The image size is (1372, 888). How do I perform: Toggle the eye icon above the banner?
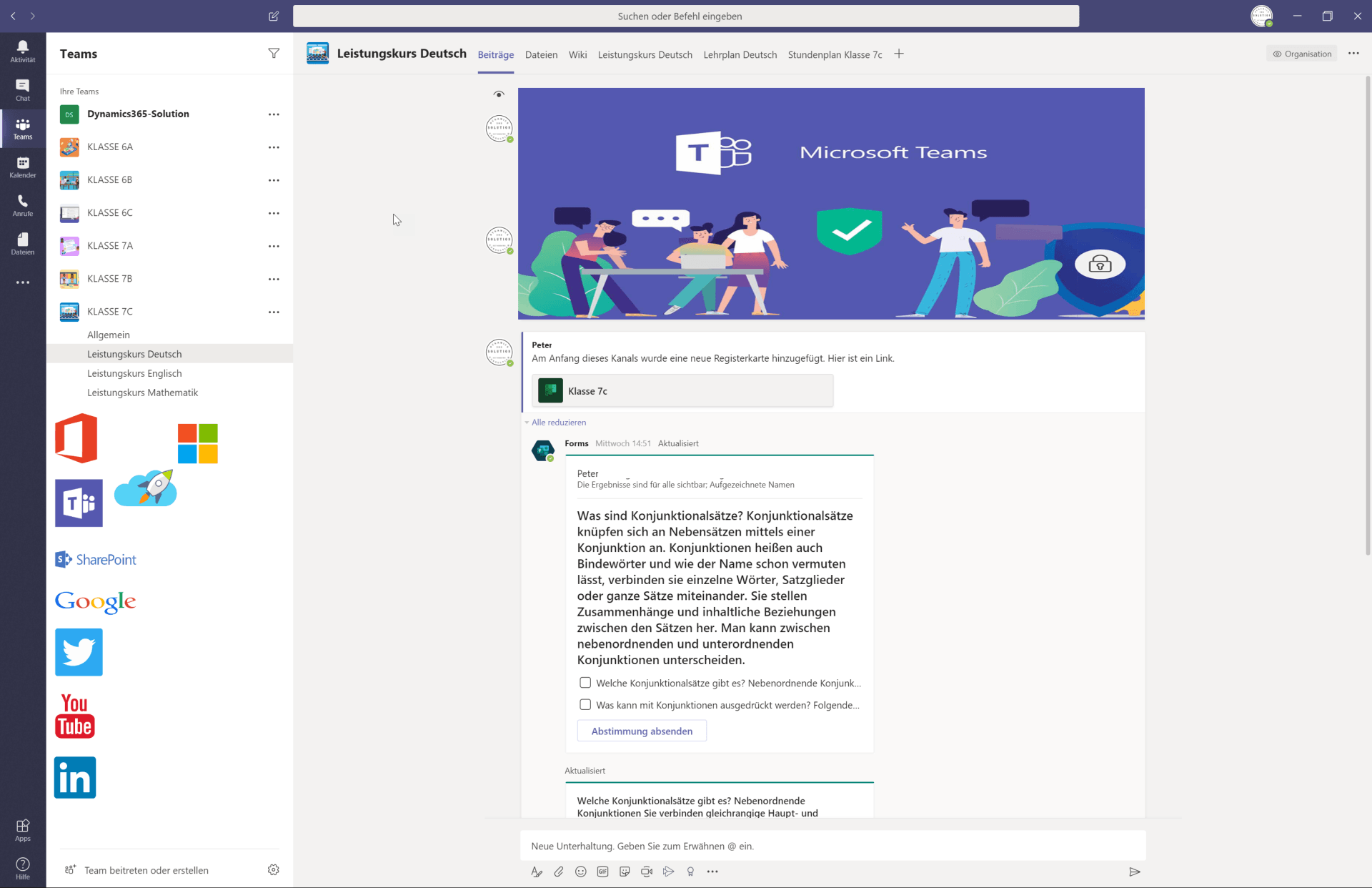click(x=499, y=94)
